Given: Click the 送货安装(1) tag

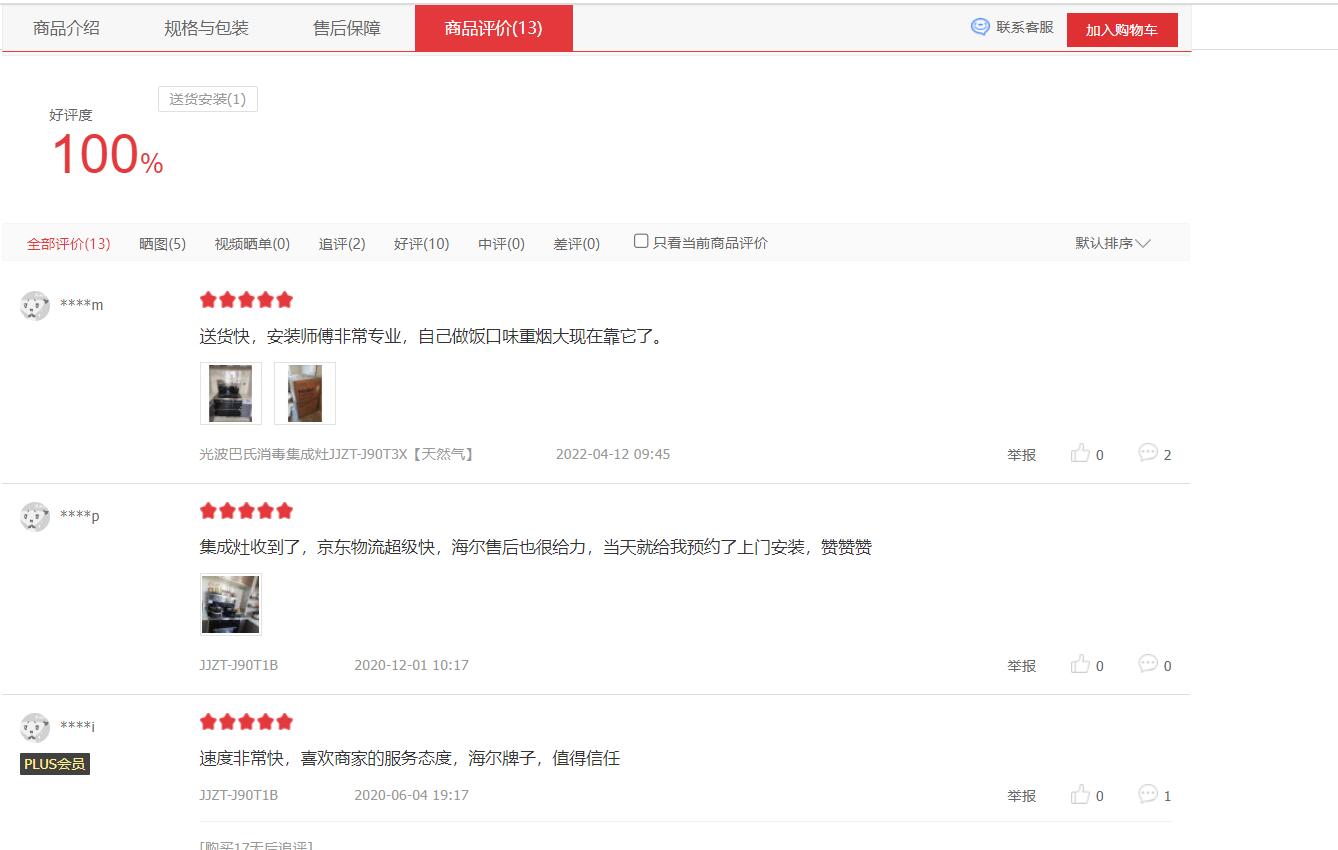Looking at the screenshot, I should (x=207, y=99).
